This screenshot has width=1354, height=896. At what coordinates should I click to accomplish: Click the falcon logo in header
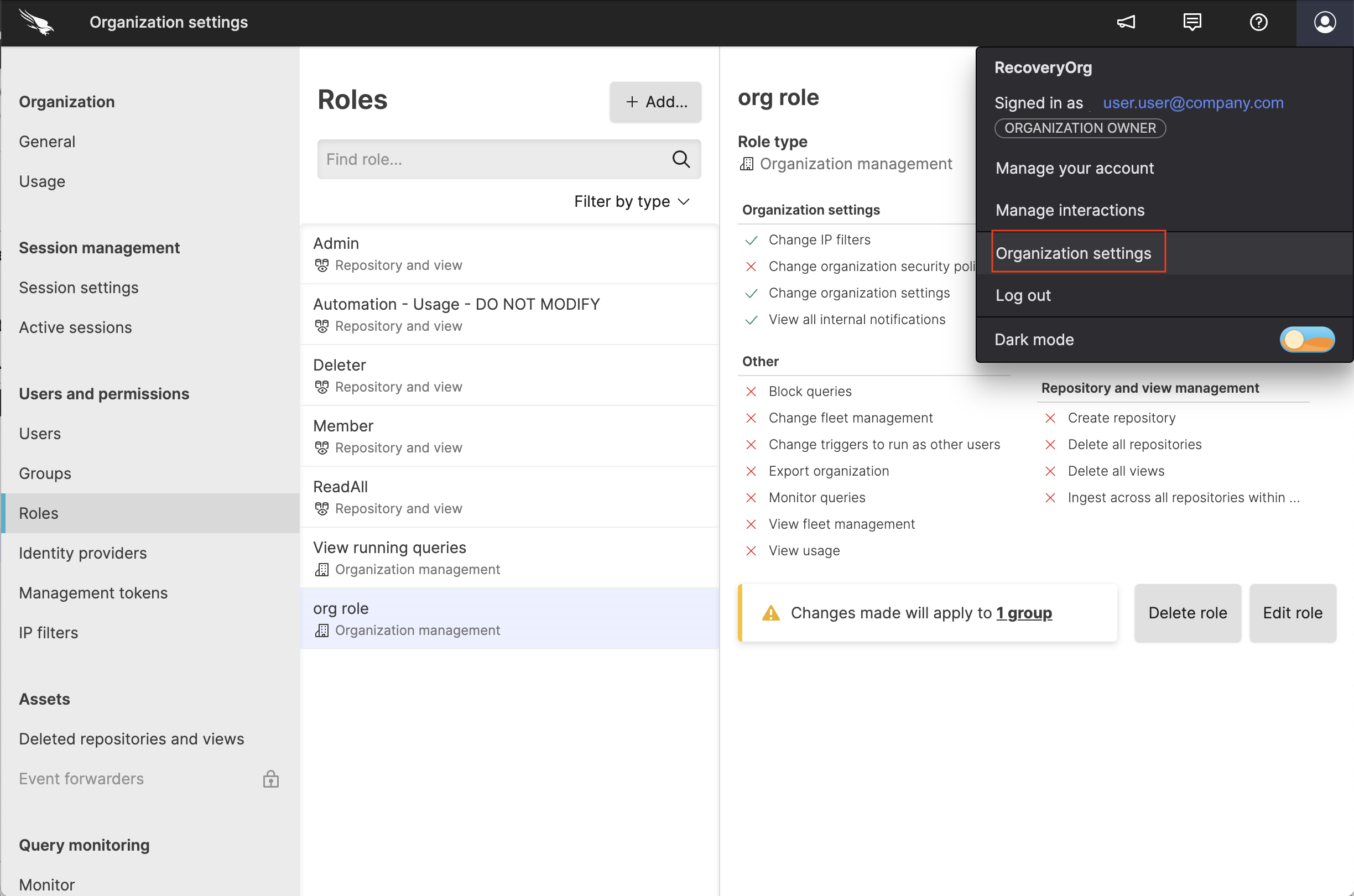click(x=36, y=22)
